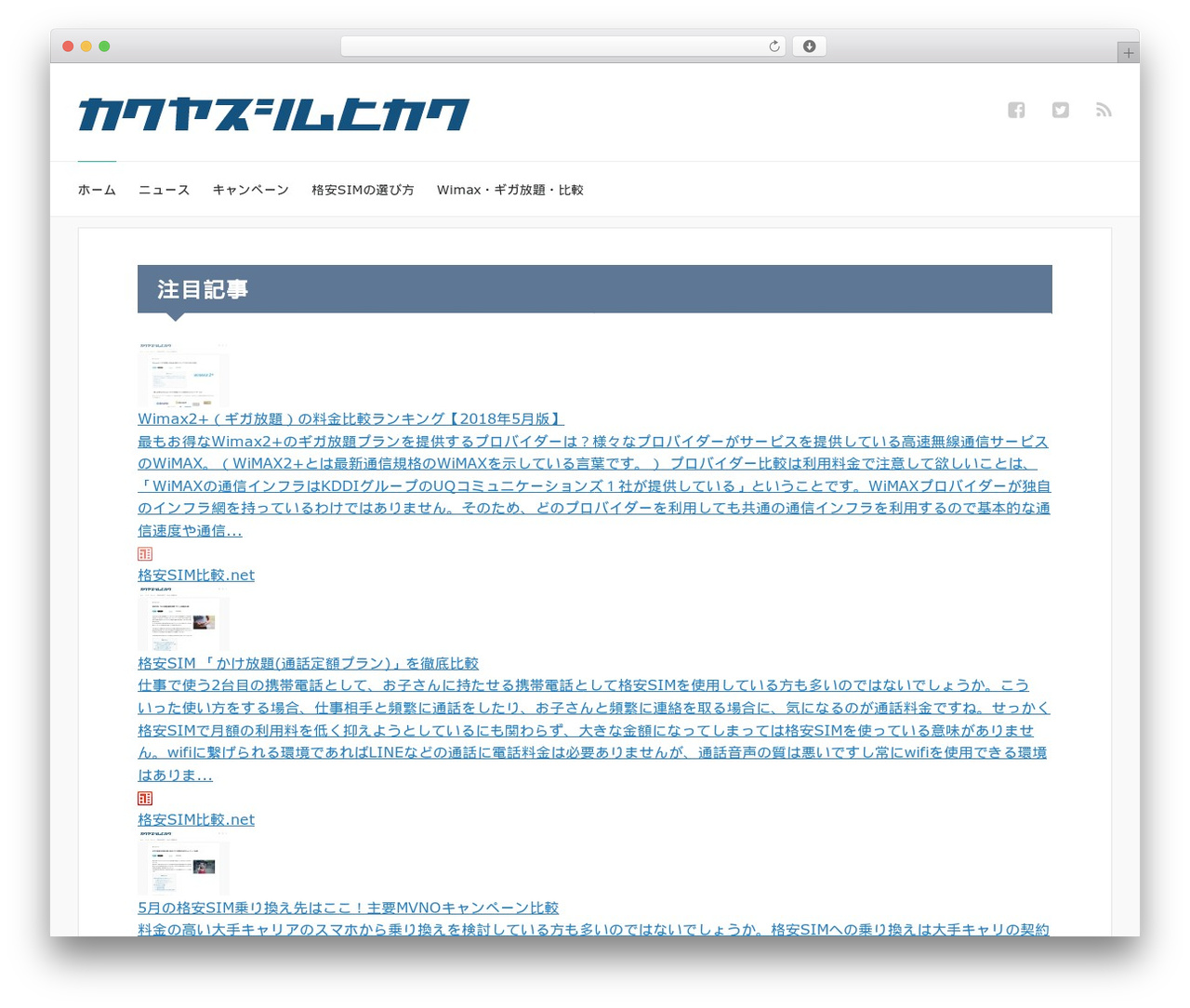Click the カクヤスシムヒカク site logo

(x=273, y=114)
